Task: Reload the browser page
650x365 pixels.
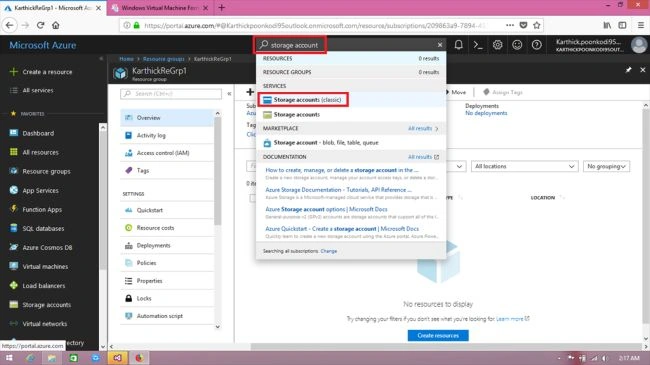Action: tap(40, 25)
